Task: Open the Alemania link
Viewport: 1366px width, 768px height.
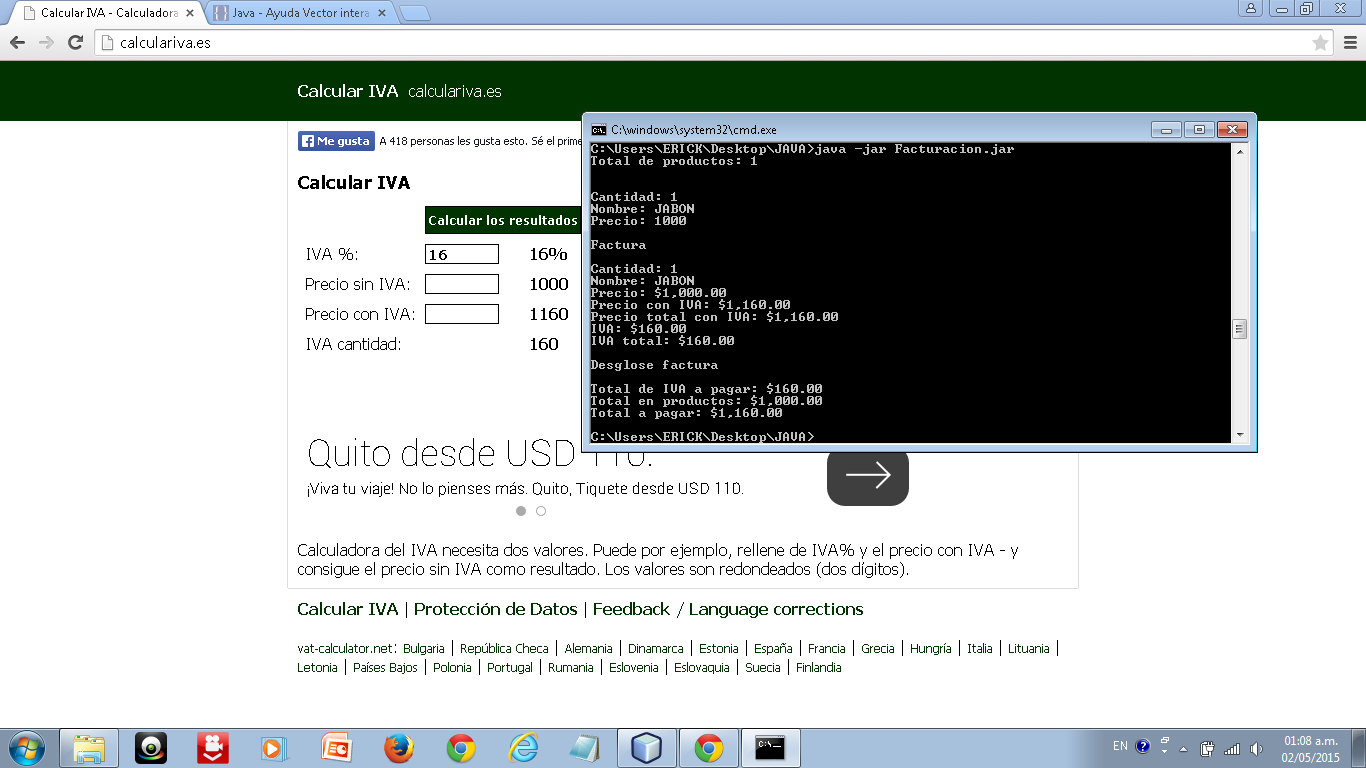Action: coord(588,649)
